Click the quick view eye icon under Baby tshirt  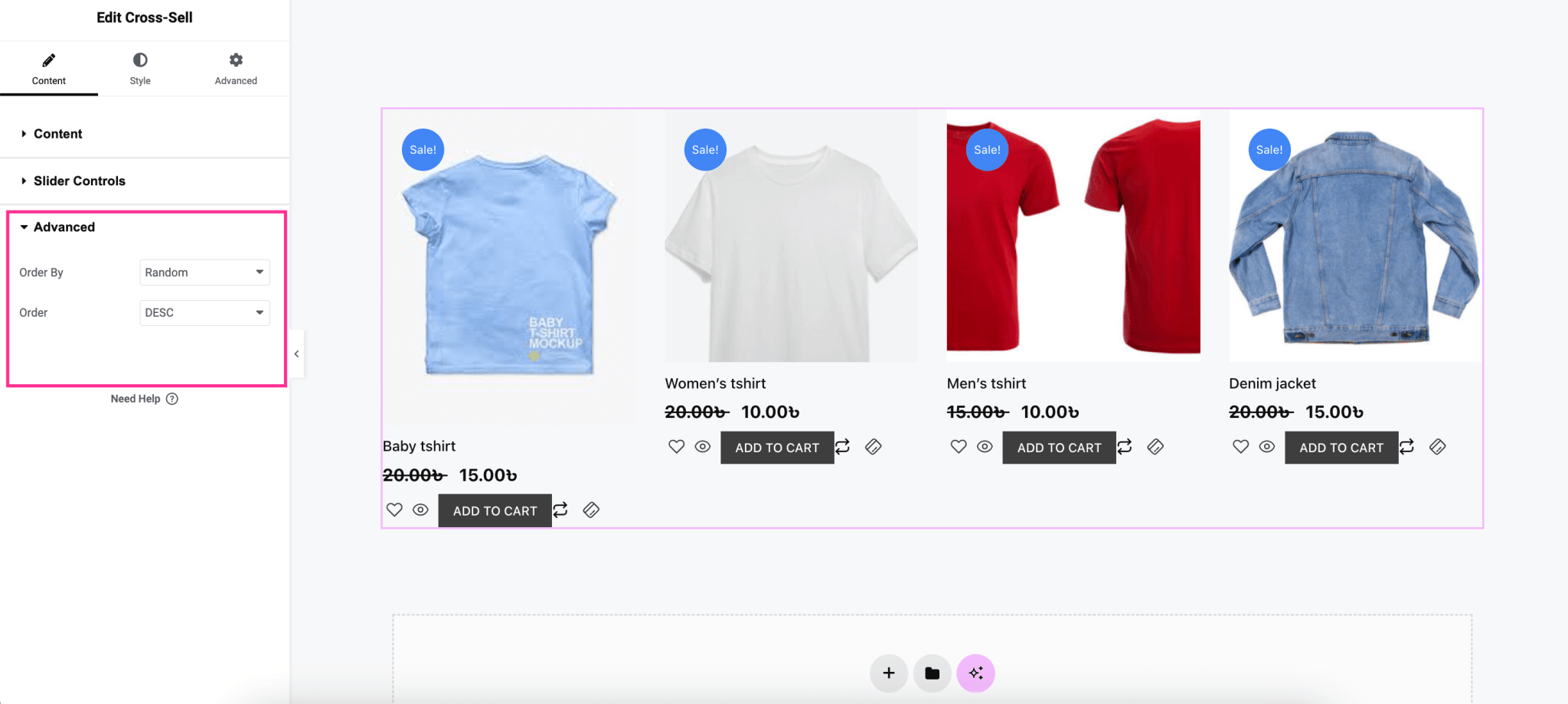420,510
